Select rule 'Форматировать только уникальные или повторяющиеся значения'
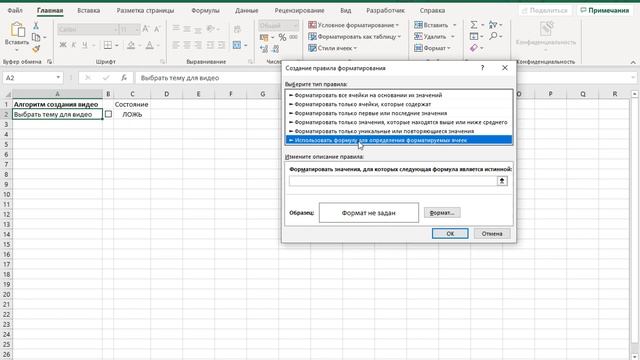This screenshot has height=360, width=640. 399,131
